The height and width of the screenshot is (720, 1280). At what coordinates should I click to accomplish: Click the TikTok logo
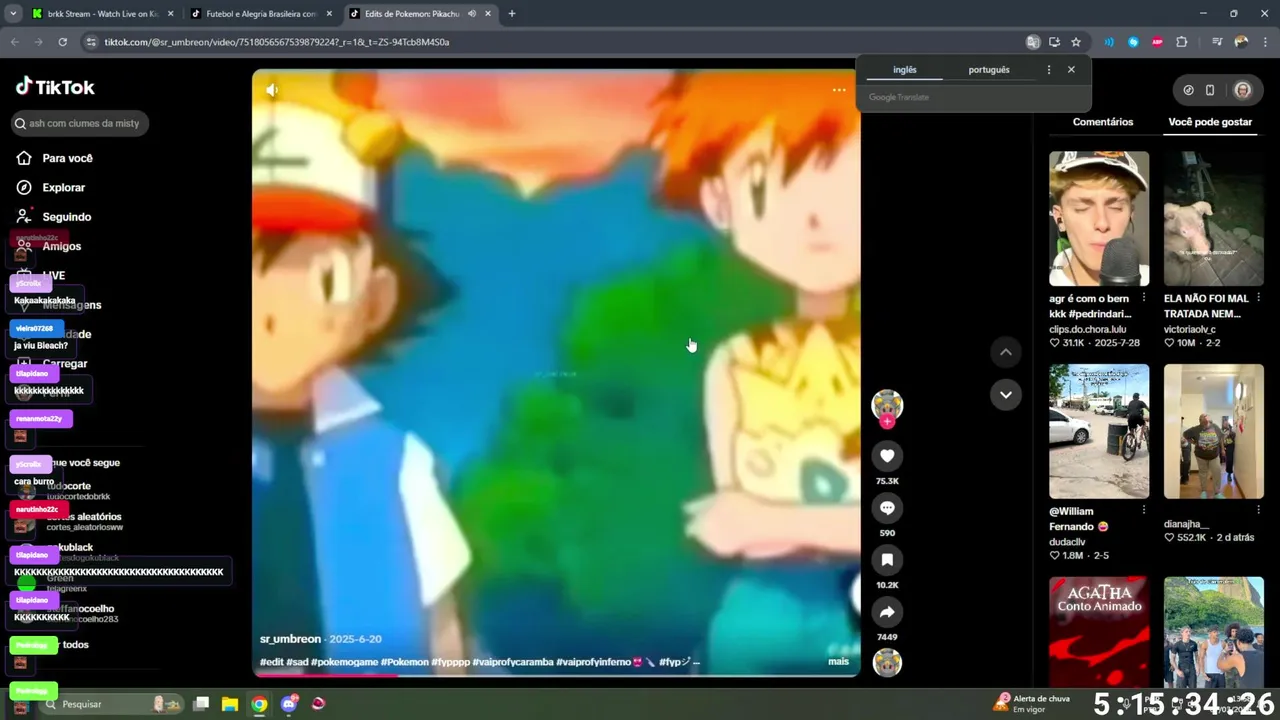click(x=55, y=87)
